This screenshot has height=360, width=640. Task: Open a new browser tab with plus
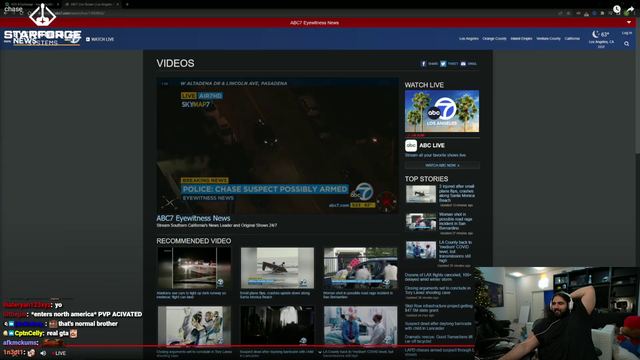pyautogui.click(x=127, y=4)
